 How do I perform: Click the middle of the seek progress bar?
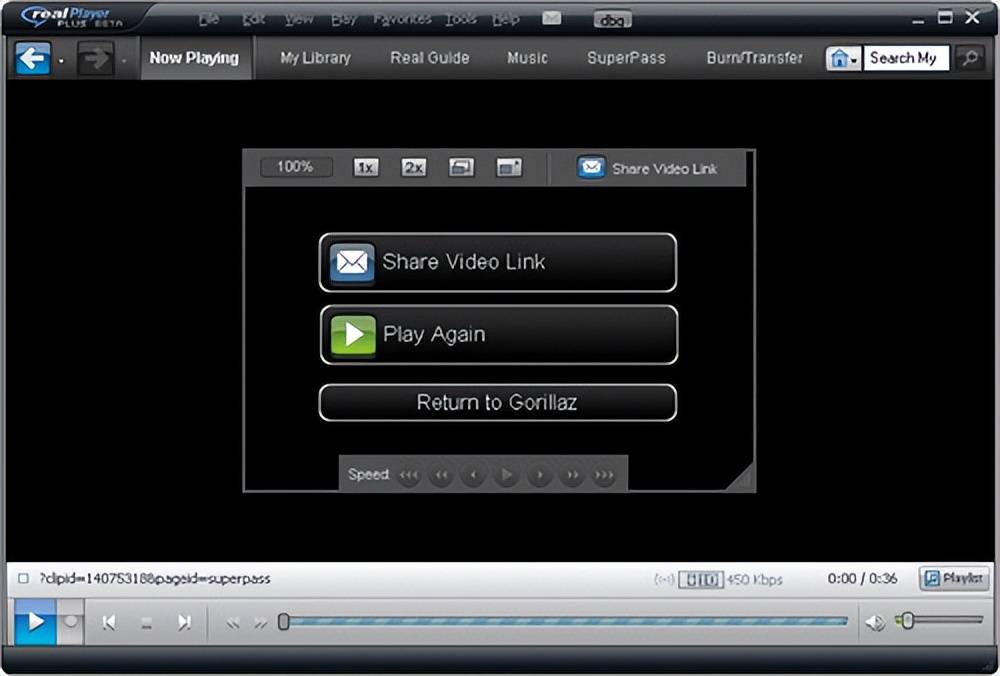pyautogui.click(x=564, y=622)
